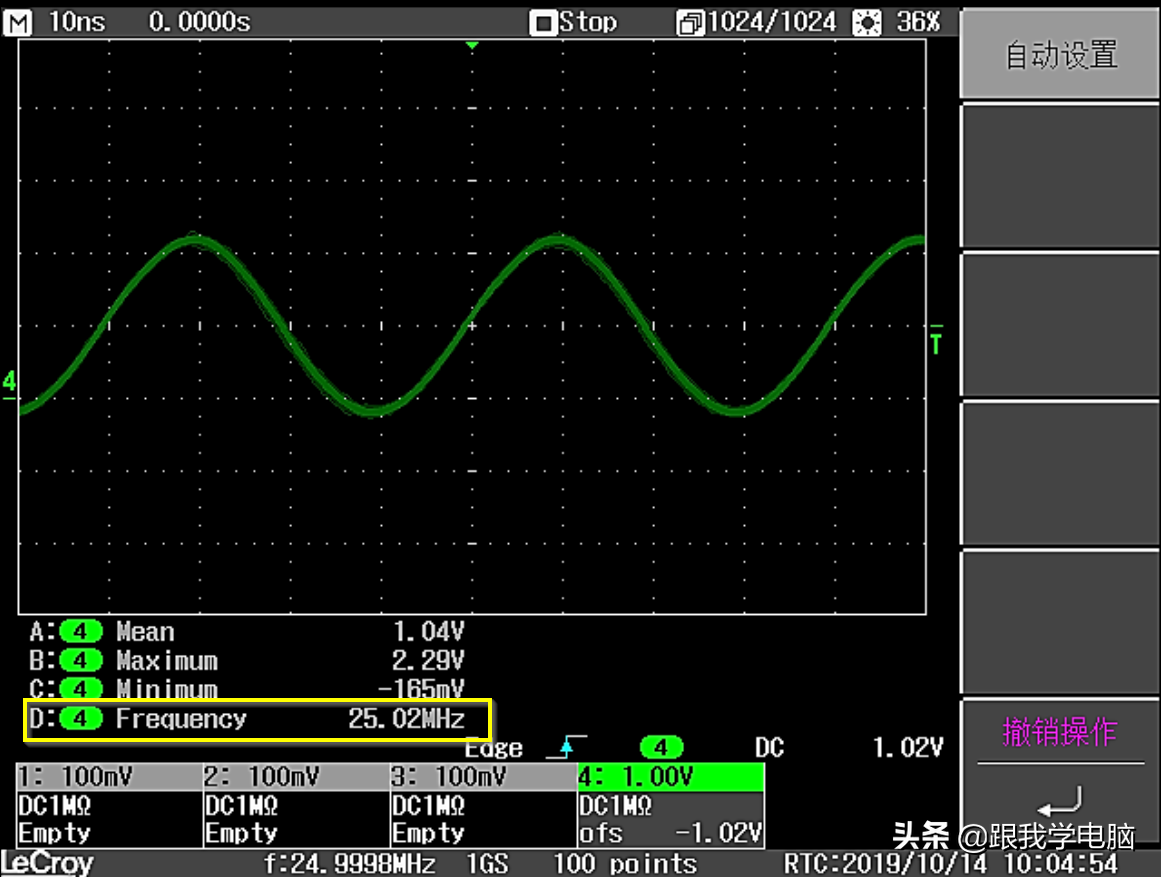
Task: Click the trigger source channel 4 badge
Action: (x=661, y=747)
